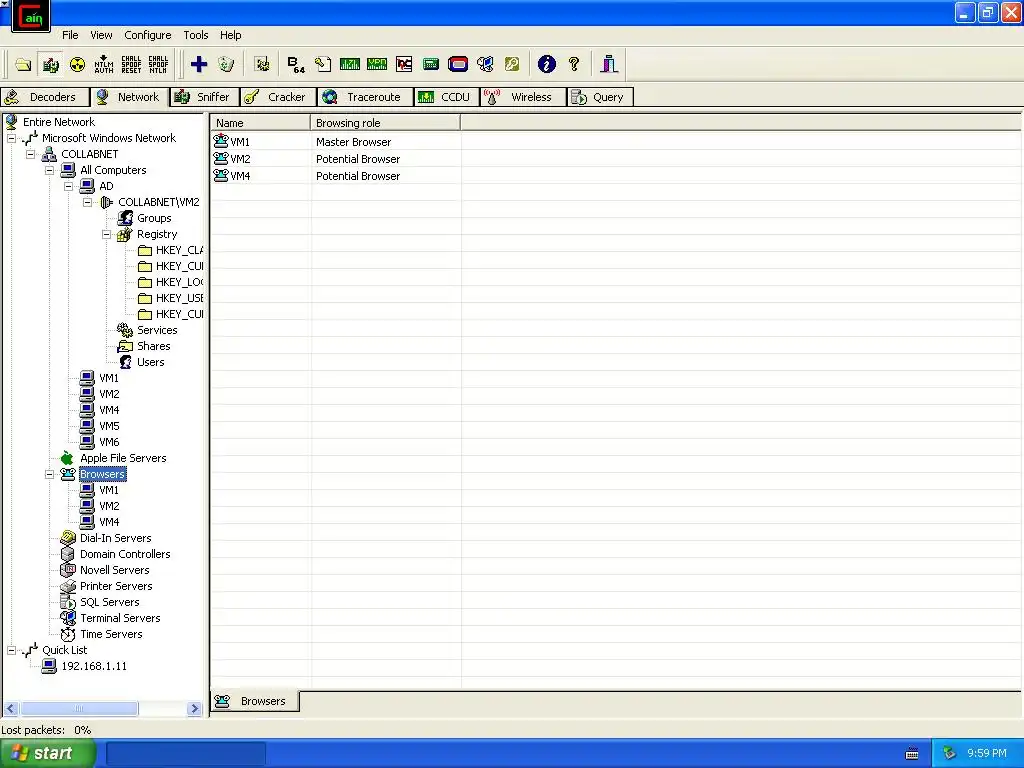Viewport: 1024px width, 768px height.
Task: Select SQL Servers in the tree
Action: point(109,602)
